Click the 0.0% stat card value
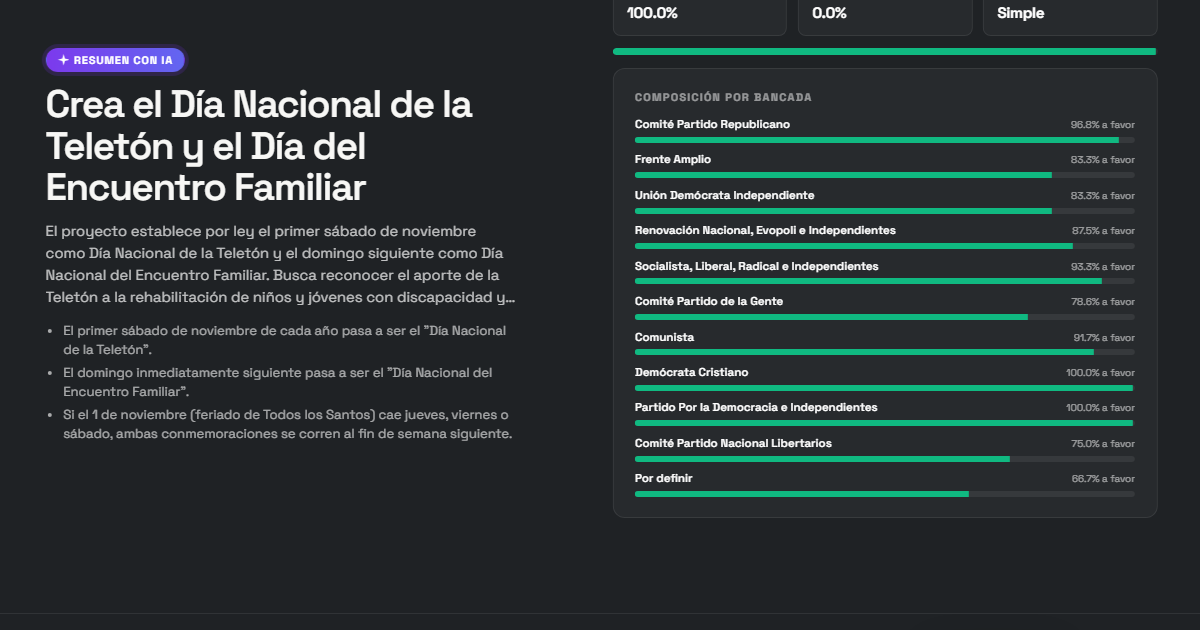Viewport: 1200px width, 630px height. 829,13
